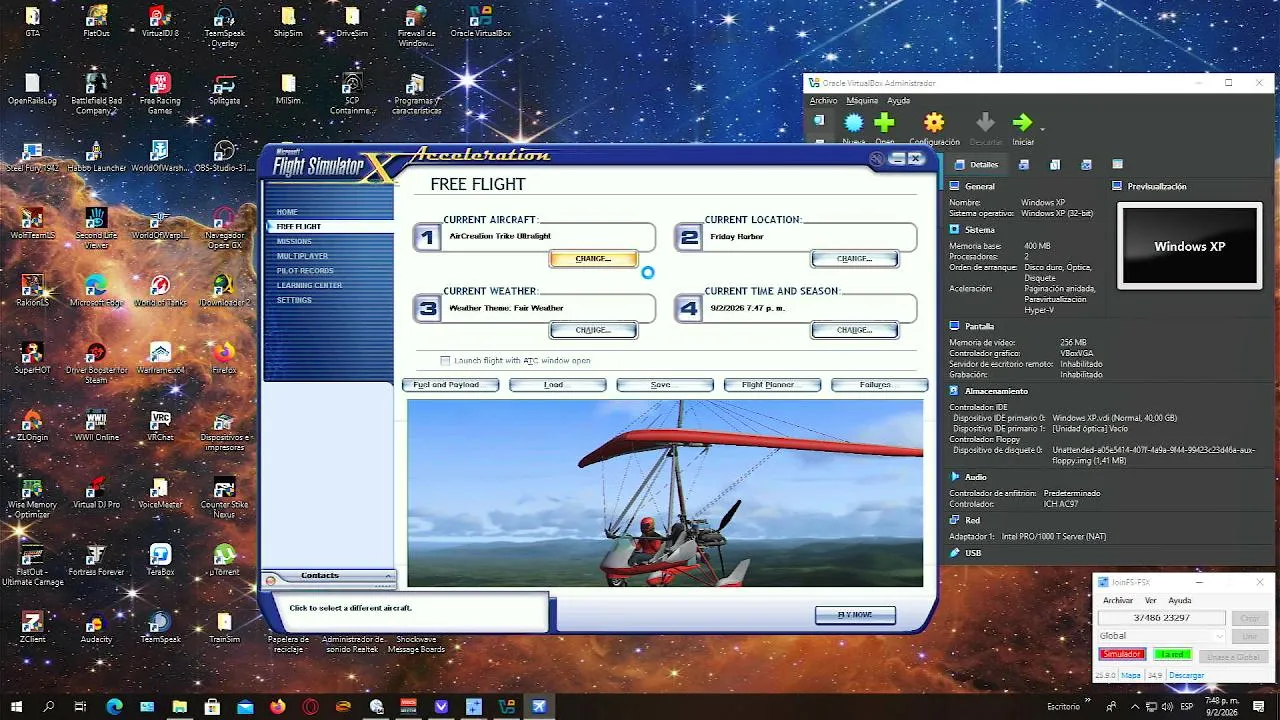Open the Flight Planner
Viewport: 1280px width, 720px height.
(772, 385)
